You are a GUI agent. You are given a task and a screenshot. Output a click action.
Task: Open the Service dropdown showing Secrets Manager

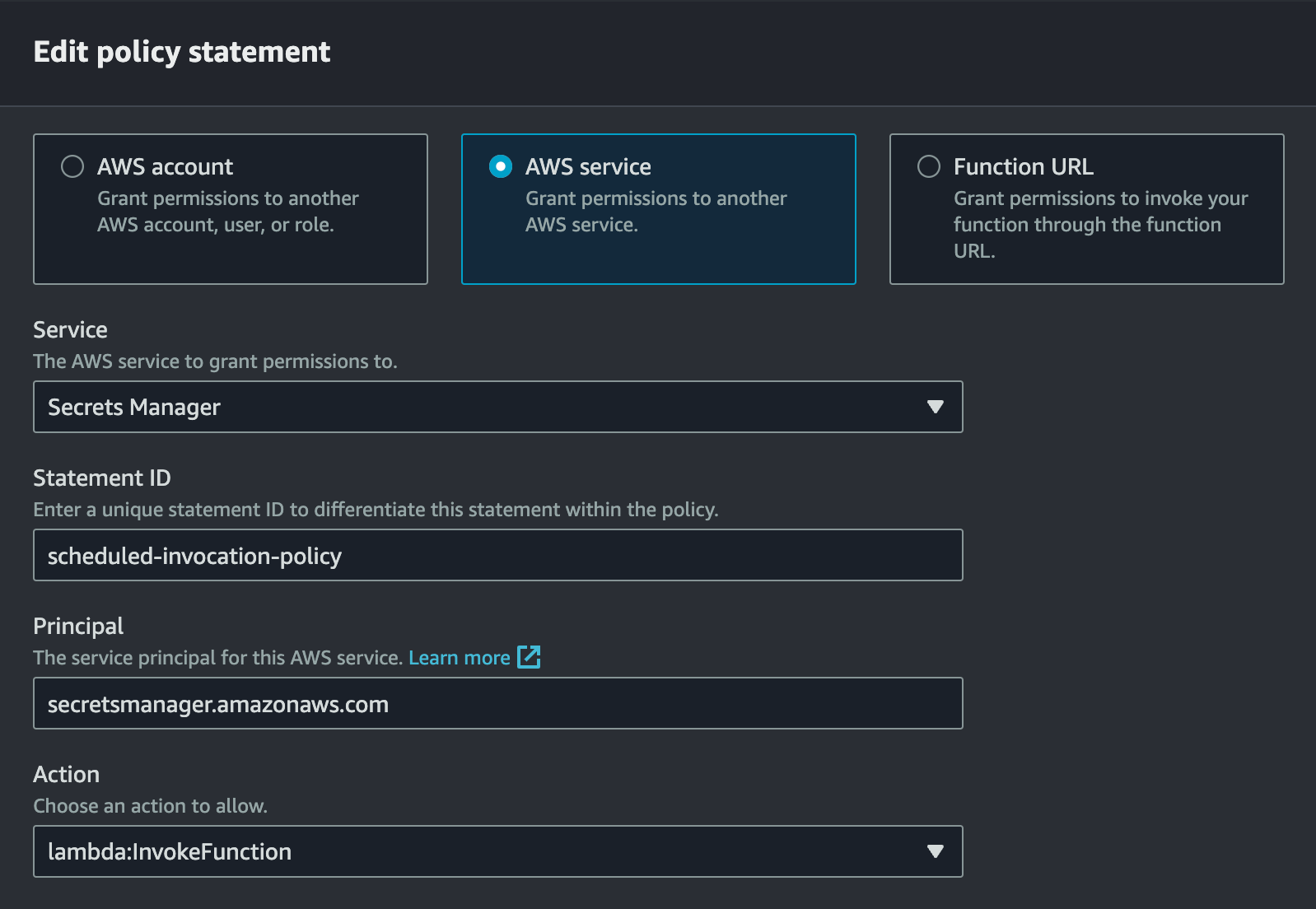point(497,407)
